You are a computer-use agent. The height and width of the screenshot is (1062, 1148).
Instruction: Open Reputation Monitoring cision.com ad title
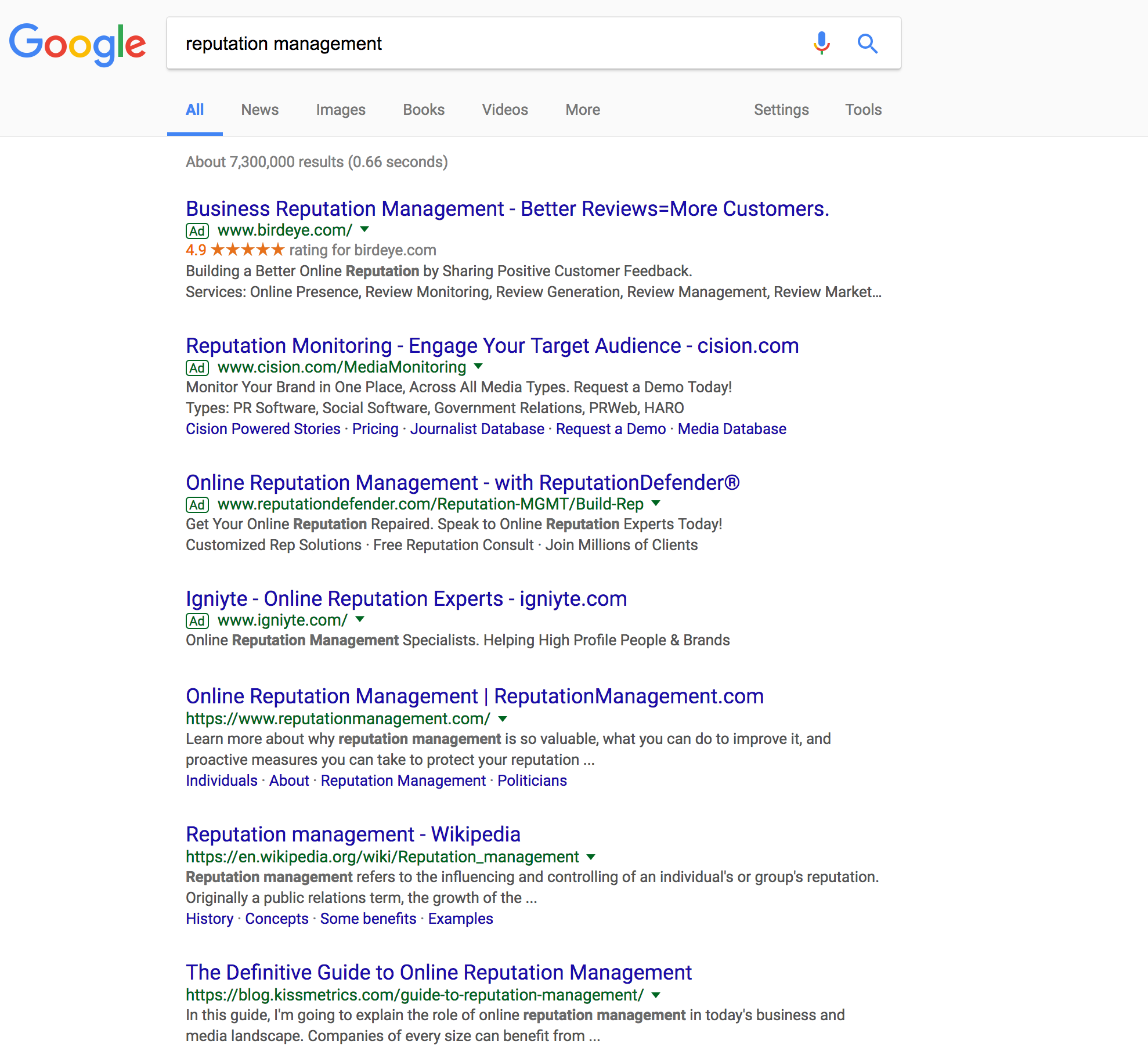pyautogui.click(x=492, y=346)
